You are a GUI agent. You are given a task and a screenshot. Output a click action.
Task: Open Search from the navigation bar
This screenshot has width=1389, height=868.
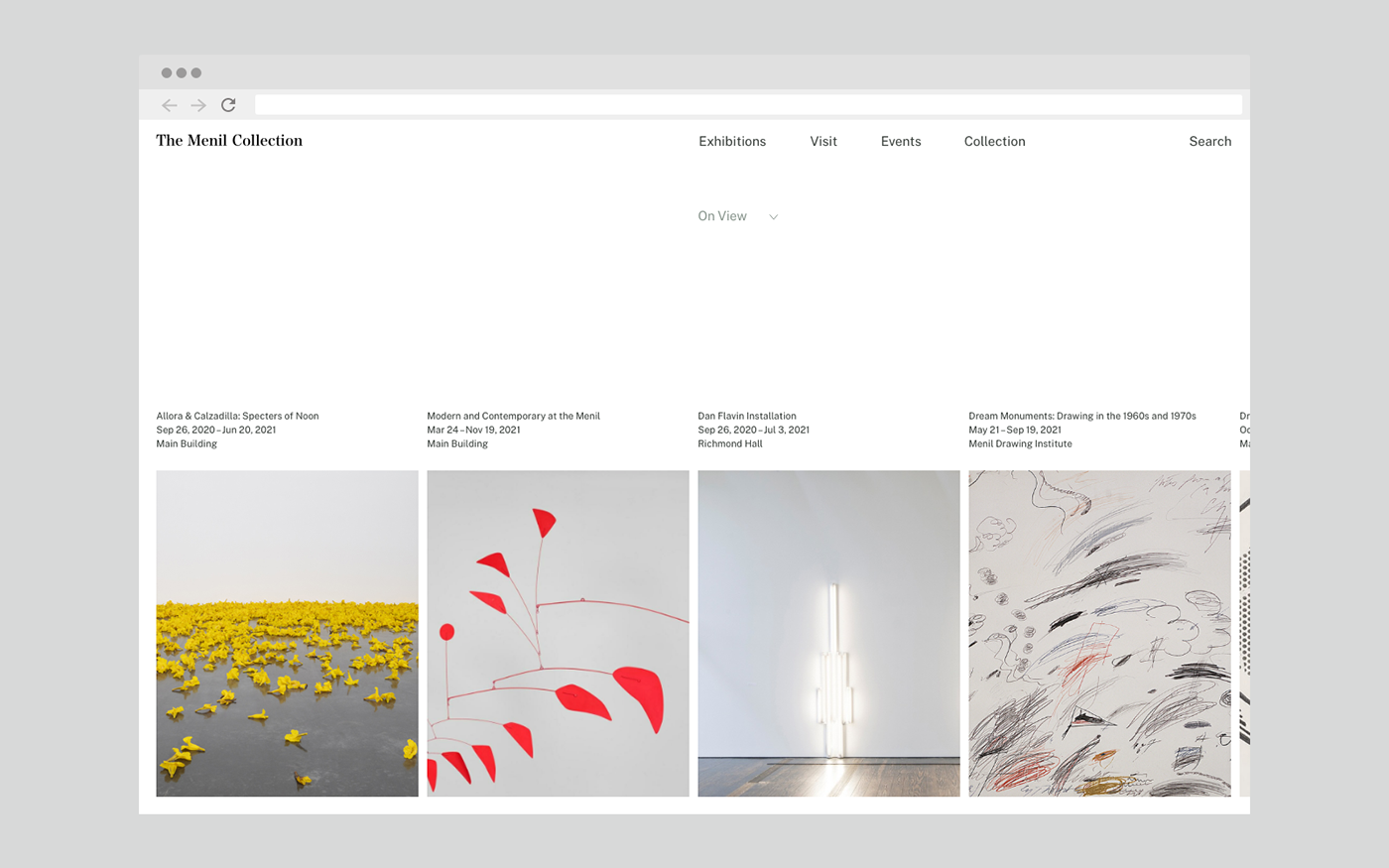tap(1209, 141)
